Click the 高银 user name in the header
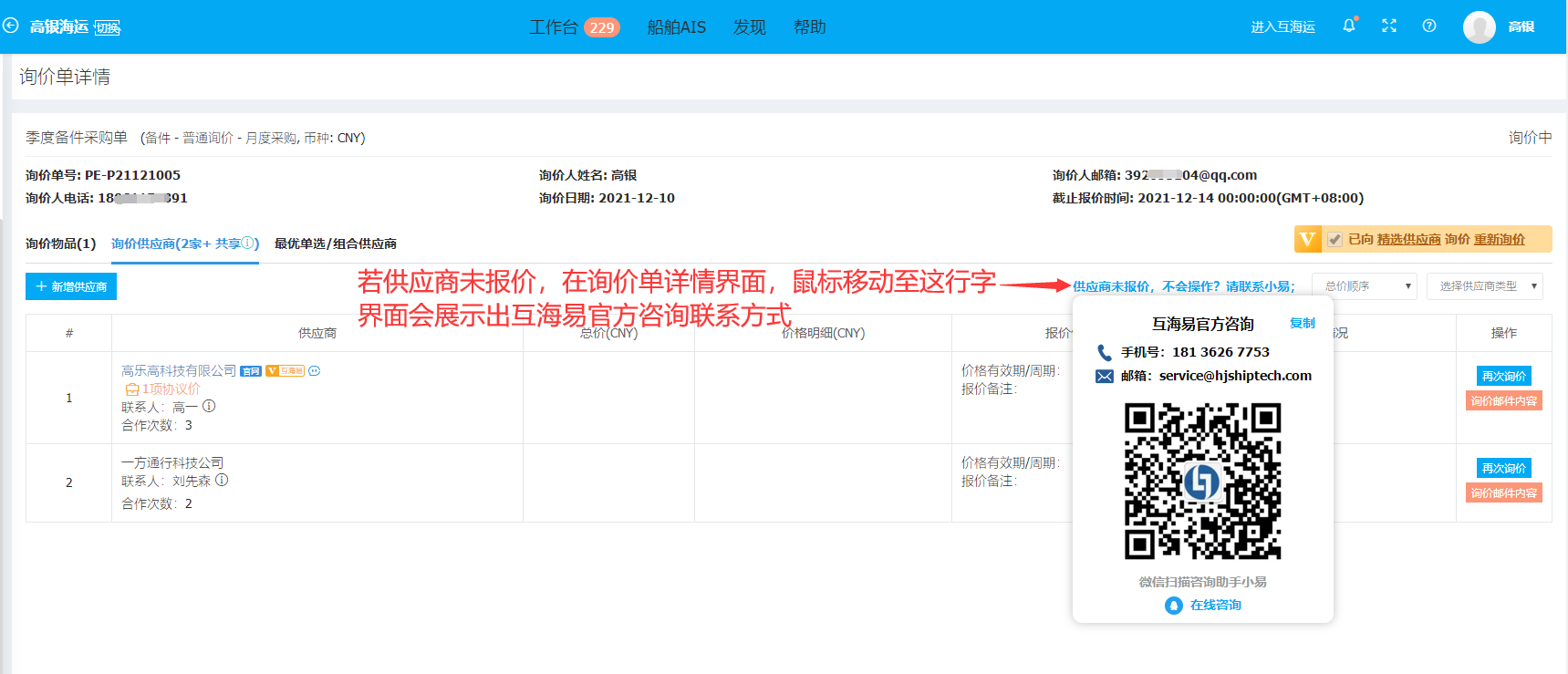Screen dimensions: 1568x674 1521,27
